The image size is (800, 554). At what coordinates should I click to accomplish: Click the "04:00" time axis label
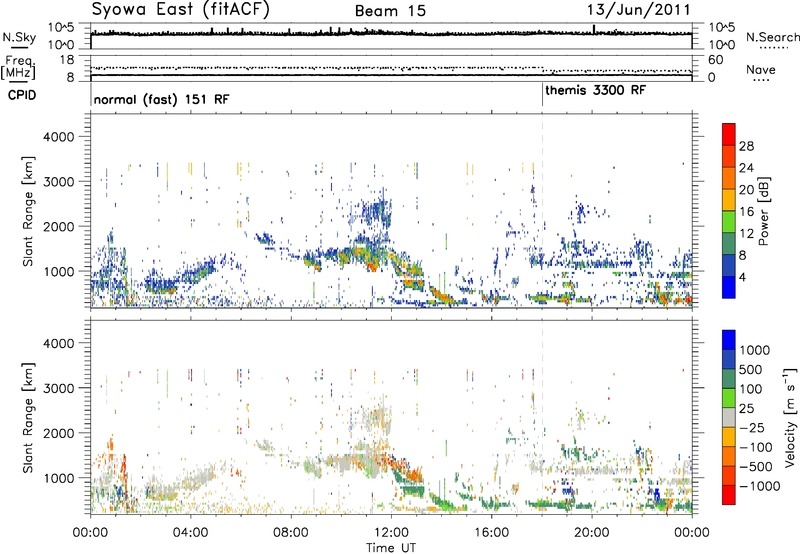[190, 532]
